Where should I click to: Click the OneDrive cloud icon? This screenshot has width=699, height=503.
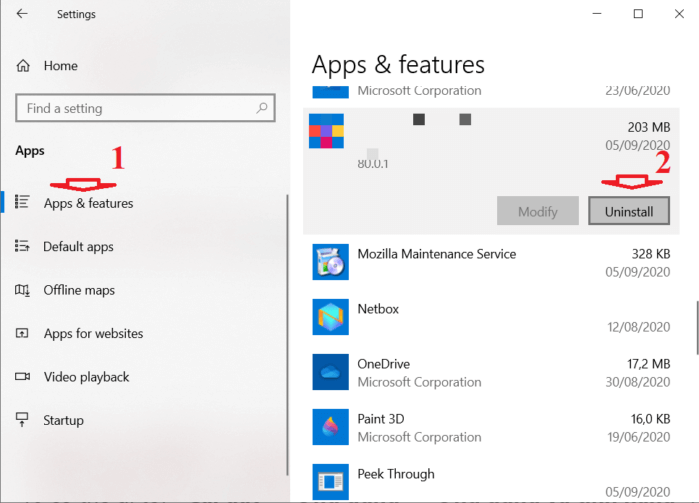click(x=330, y=372)
